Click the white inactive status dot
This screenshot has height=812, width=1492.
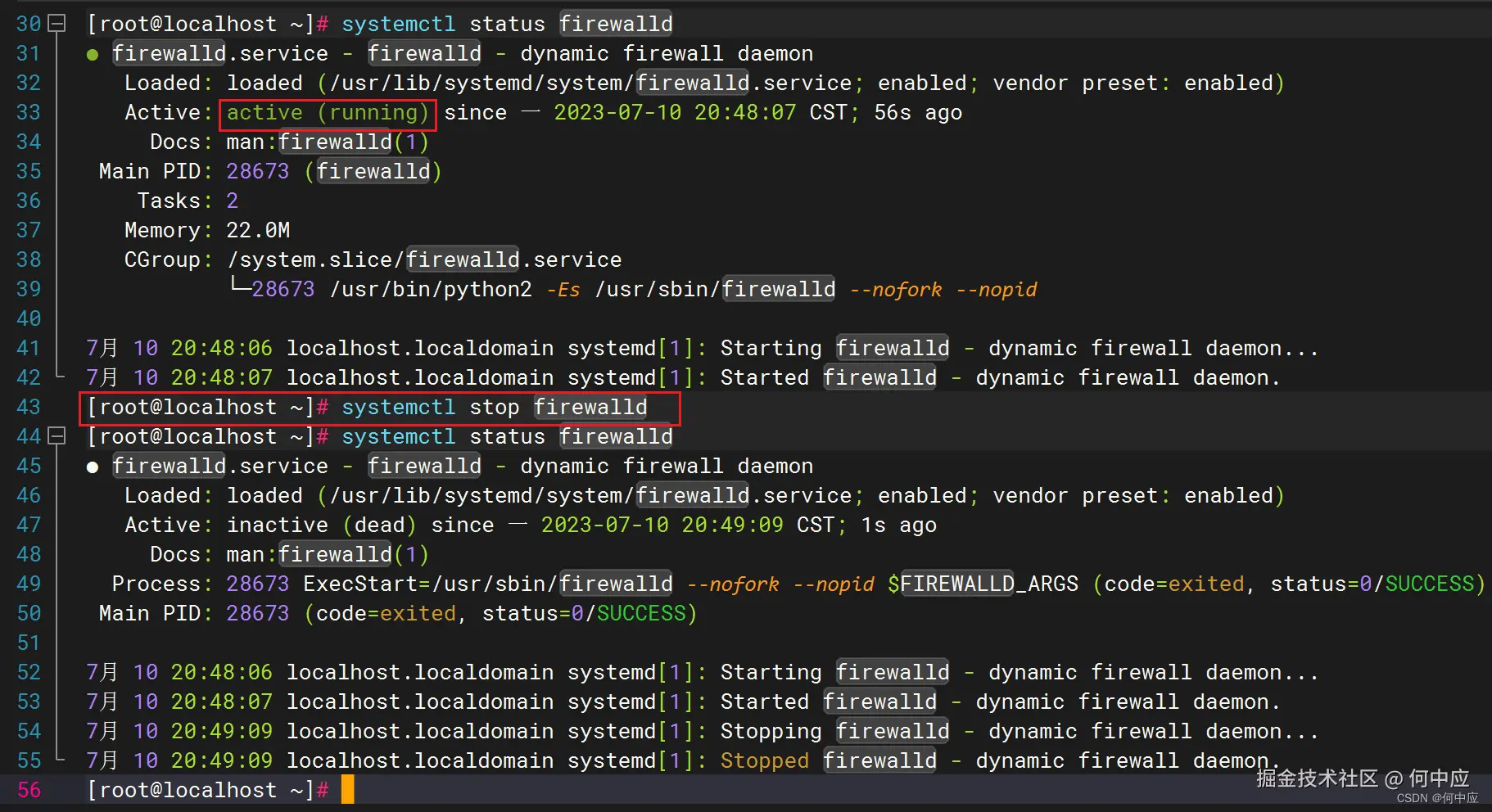point(93,467)
